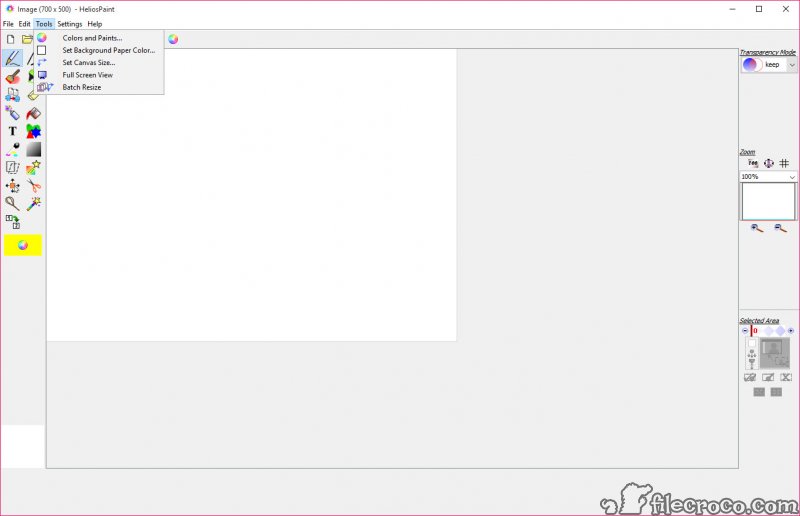The width and height of the screenshot is (800, 516).
Task: Click the first Selected Area action icon
Action: point(750,377)
